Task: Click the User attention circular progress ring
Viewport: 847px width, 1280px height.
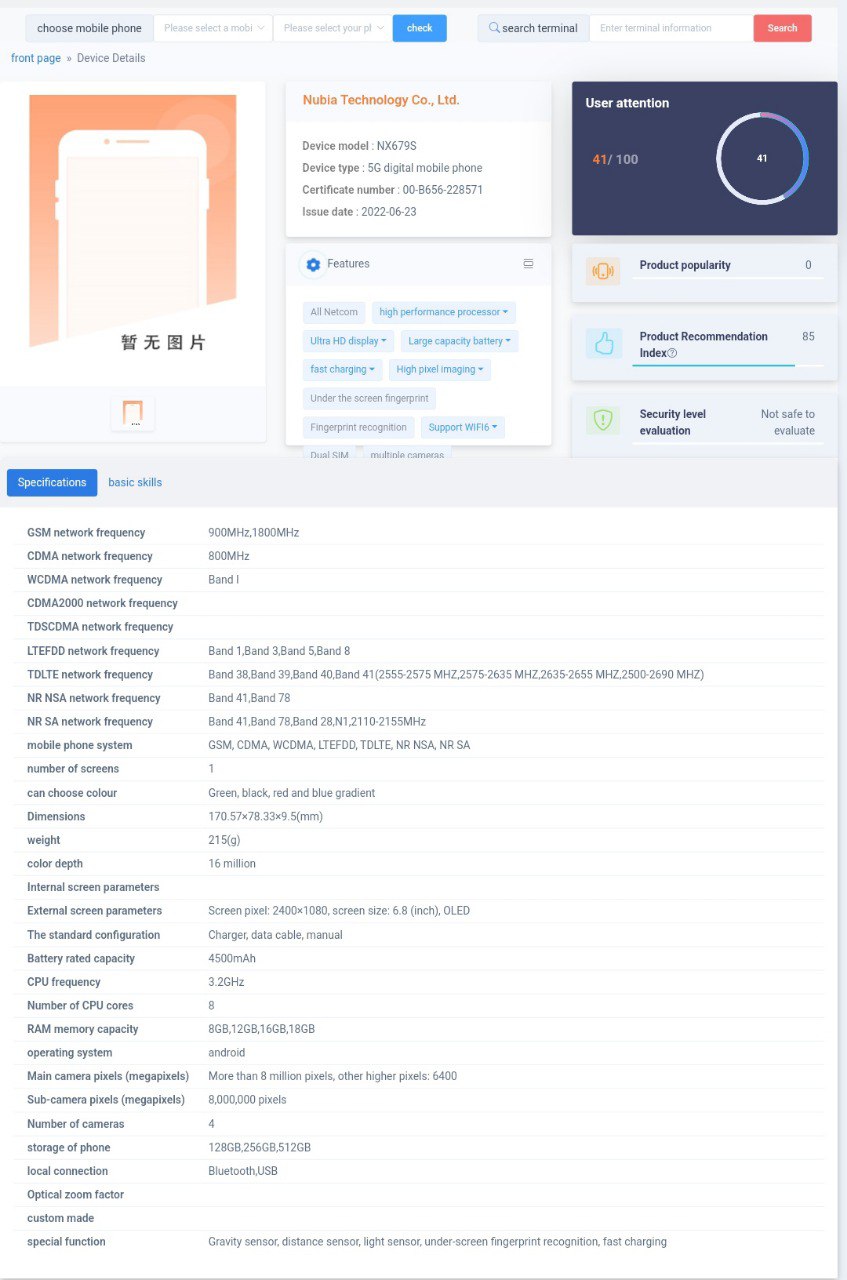Action: [762, 158]
